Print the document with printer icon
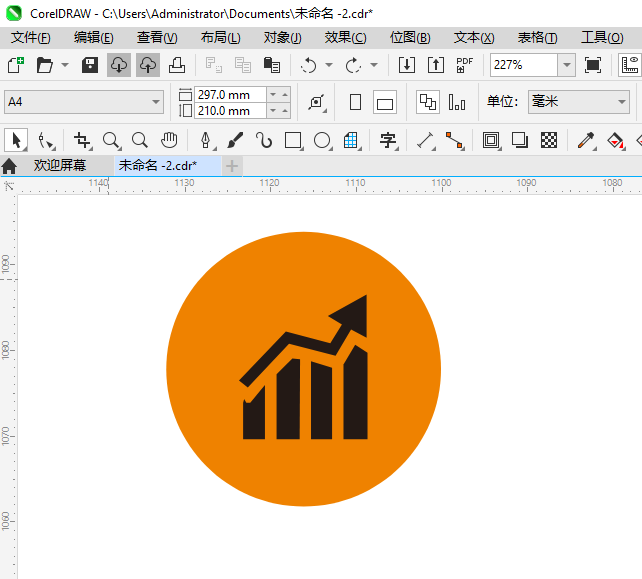This screenshot has width=642, height=579. point(177,65)
